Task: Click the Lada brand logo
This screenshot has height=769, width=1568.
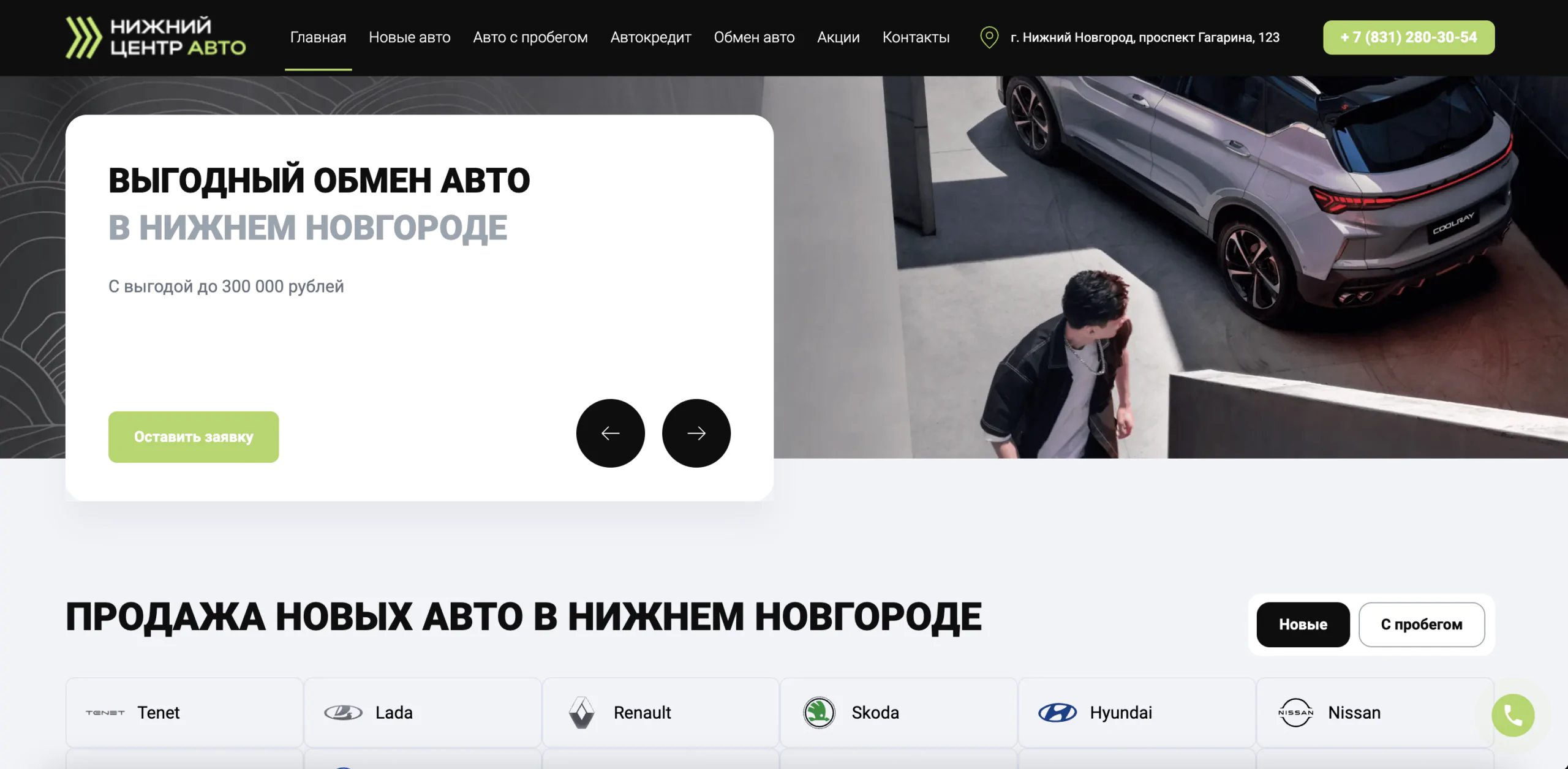Action: pos(343,713)
